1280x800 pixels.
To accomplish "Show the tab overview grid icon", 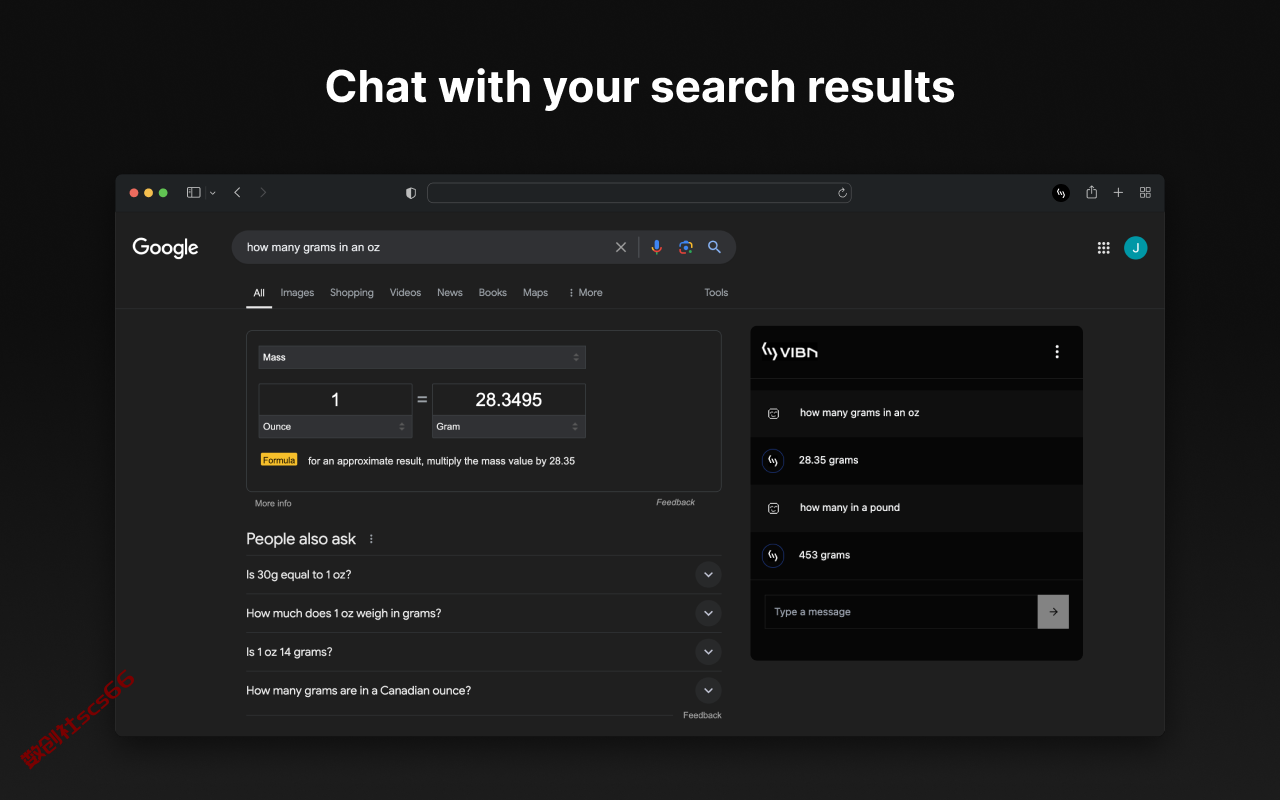I will 1145,193.
